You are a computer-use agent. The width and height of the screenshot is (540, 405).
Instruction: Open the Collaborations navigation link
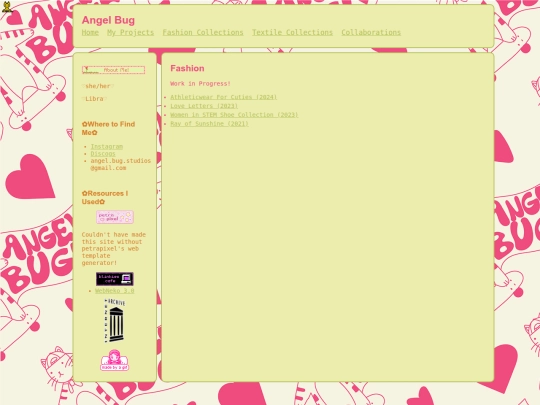(x=371, y=32)
